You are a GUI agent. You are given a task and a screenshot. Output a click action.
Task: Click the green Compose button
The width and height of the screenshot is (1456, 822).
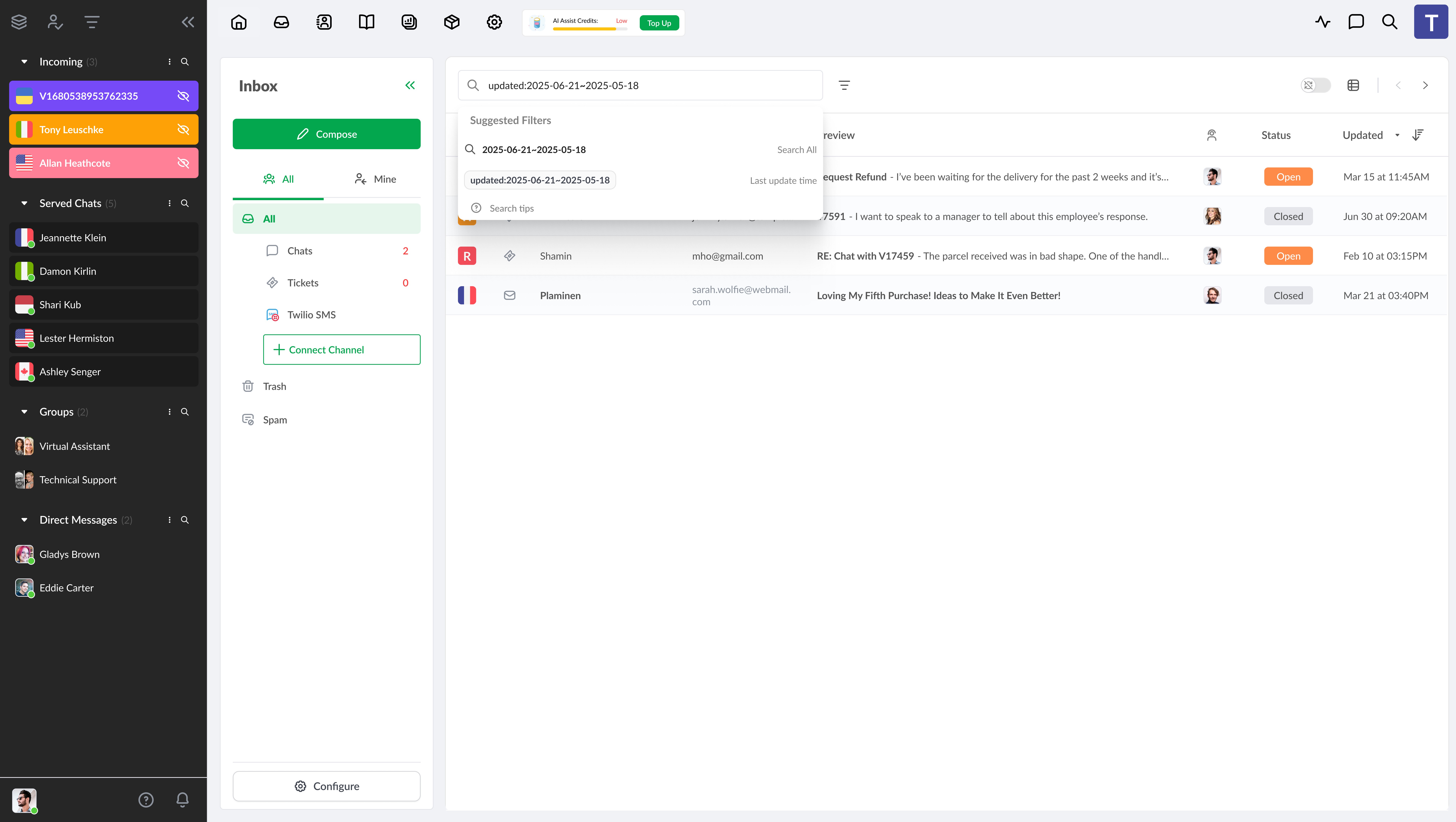point(326,134)
